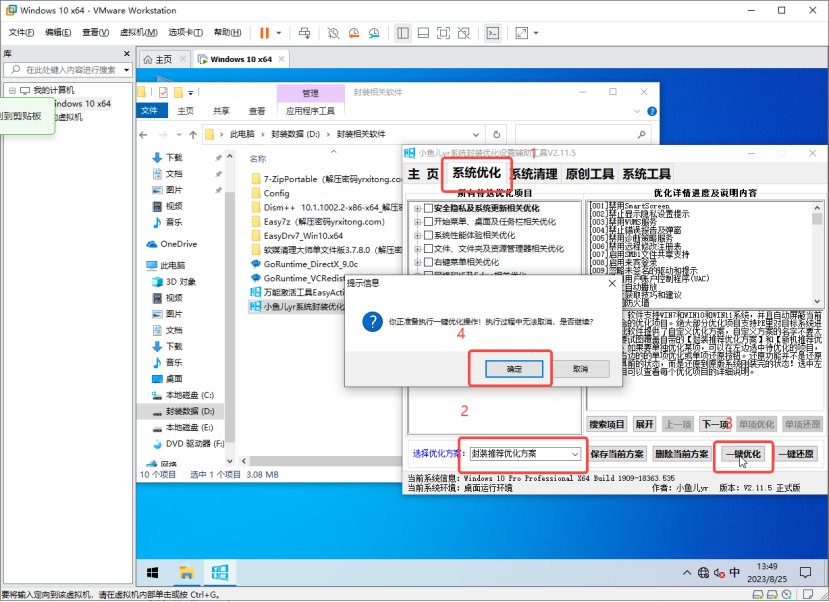
Task: Click 删除当前方案 button
Action: pos(682,454)
